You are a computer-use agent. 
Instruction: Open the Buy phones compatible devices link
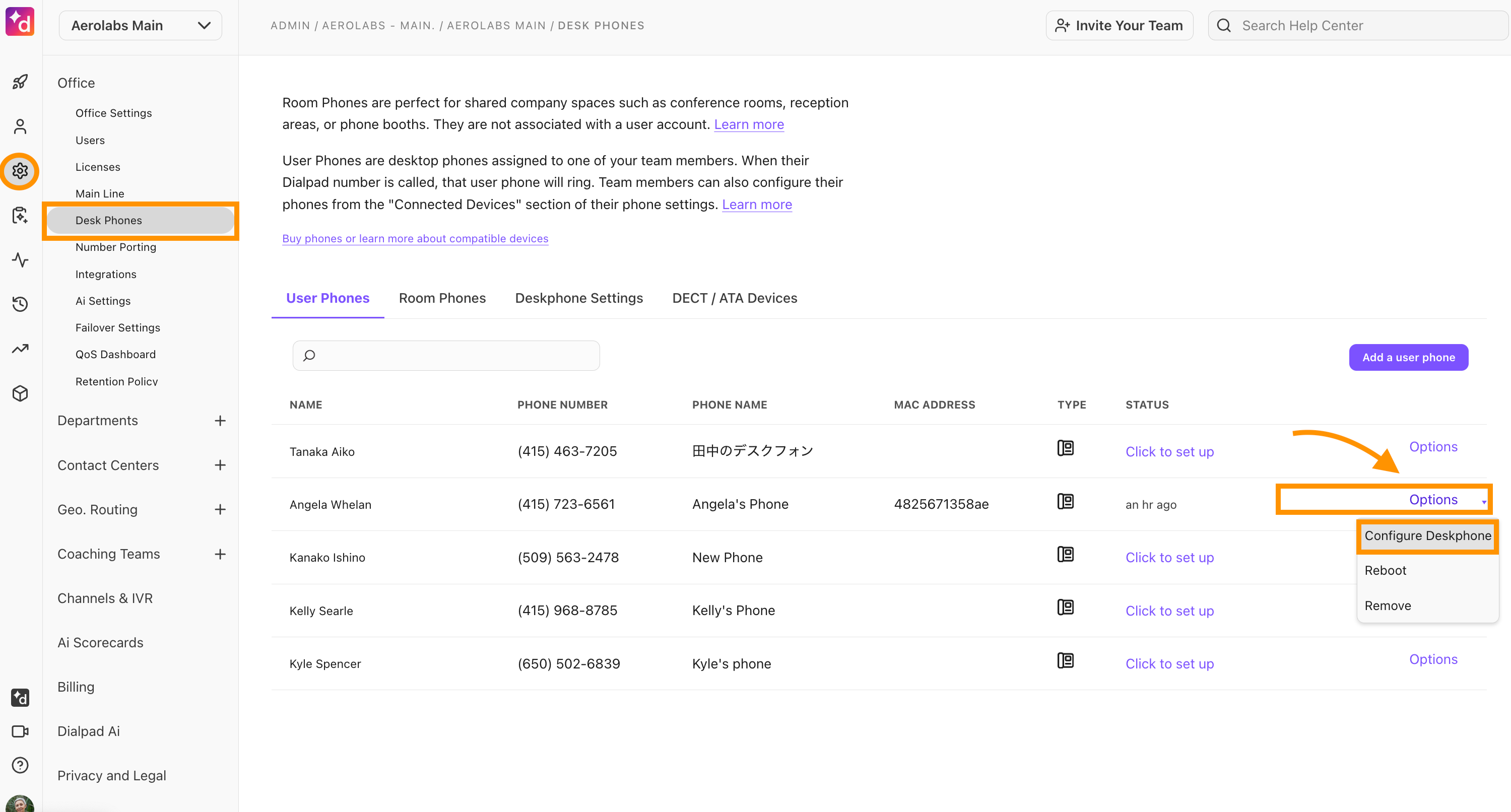pyautogui.click(x=415, y=239)
